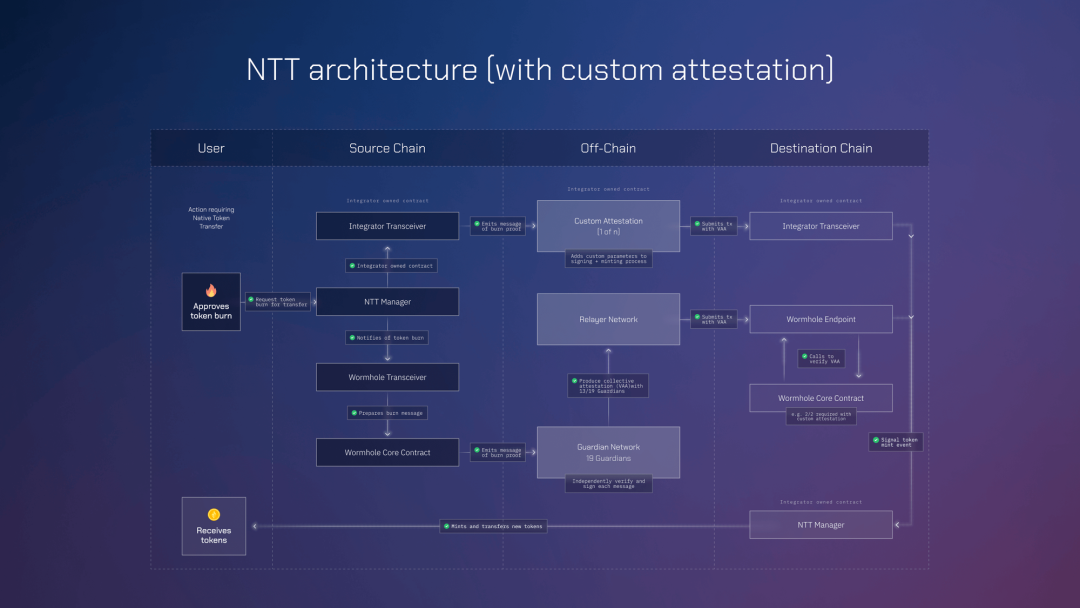Click green dot on Submits tx with VAA badge
This screenshot has height=608, width=1080.
pos(697,224)
